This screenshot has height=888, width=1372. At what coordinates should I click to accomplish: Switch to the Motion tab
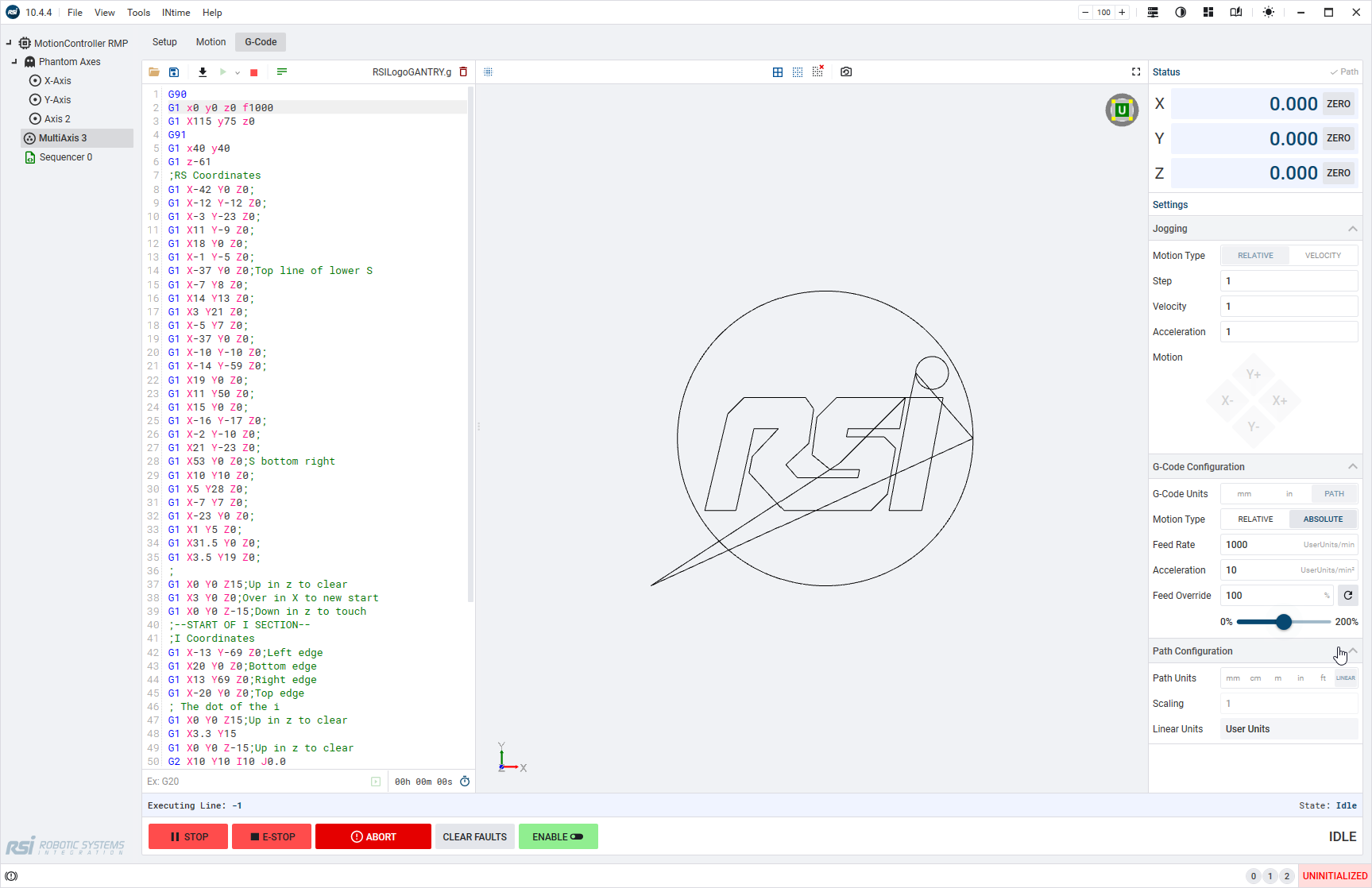tap(211, 42)
